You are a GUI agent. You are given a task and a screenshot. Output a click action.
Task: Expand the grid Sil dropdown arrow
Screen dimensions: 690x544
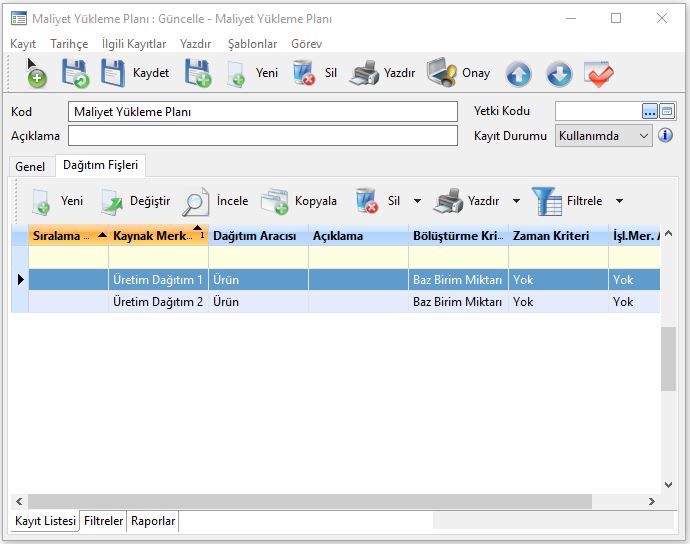tap(417, 201)
